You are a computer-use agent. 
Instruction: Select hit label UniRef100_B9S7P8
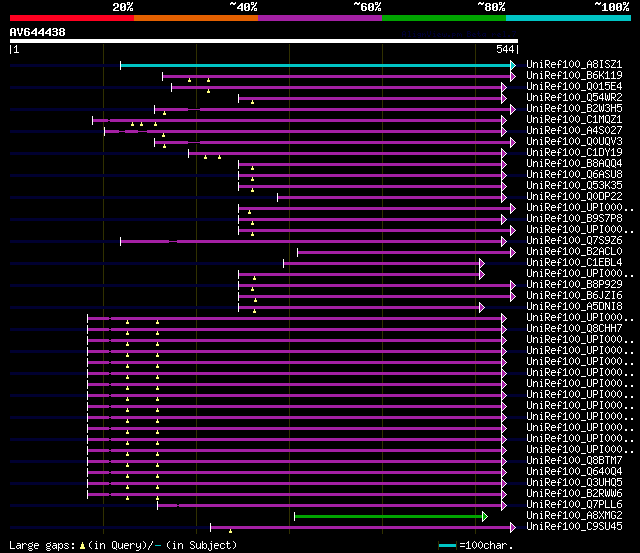574,219
